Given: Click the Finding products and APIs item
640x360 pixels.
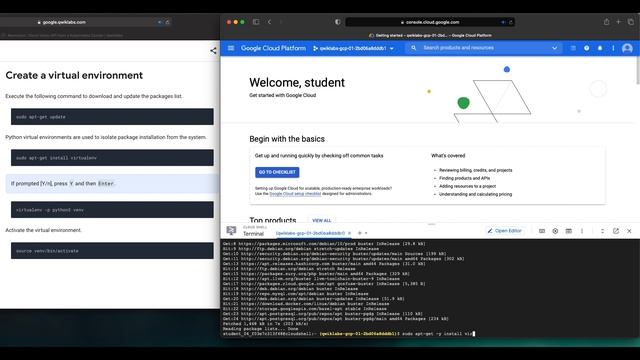Looking at the screenshot, I should [464, 178].
